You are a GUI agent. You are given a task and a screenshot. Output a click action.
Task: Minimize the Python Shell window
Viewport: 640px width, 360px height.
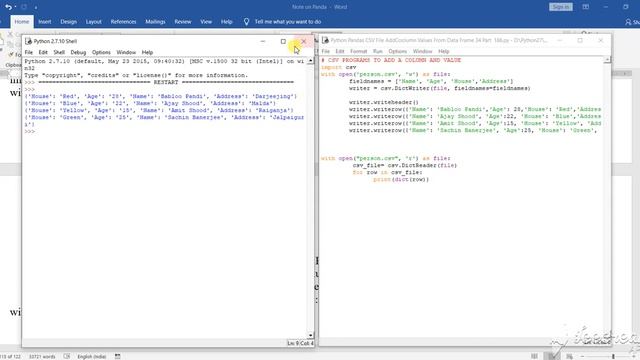(x=263, y=41)
